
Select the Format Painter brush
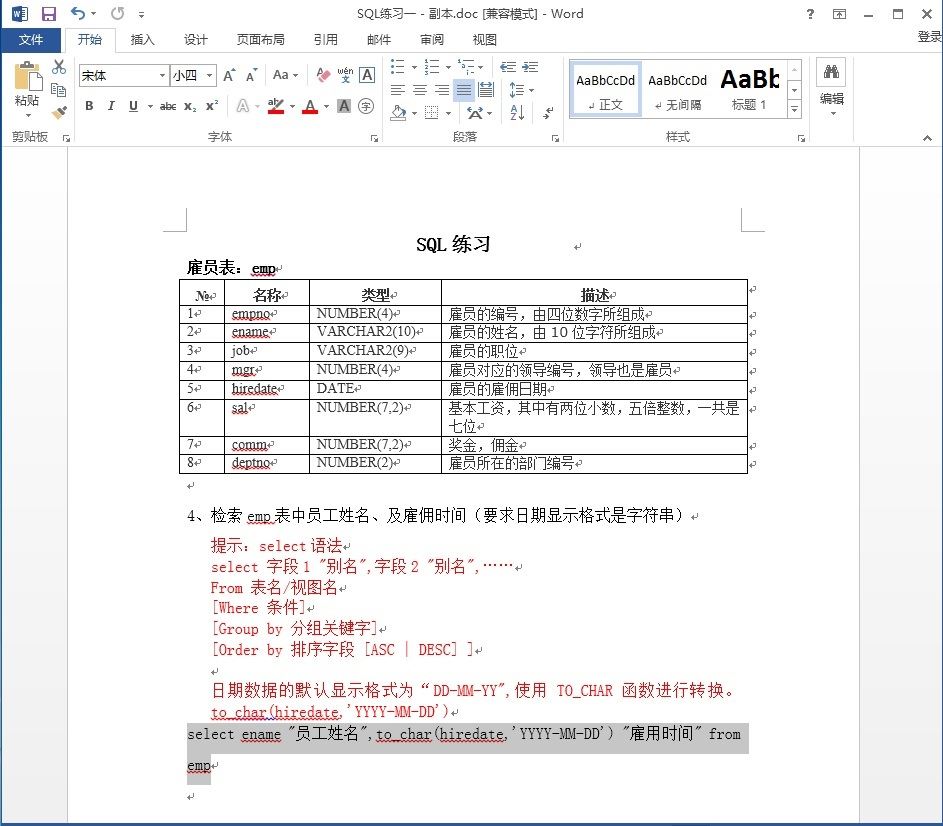coord(58,112)
